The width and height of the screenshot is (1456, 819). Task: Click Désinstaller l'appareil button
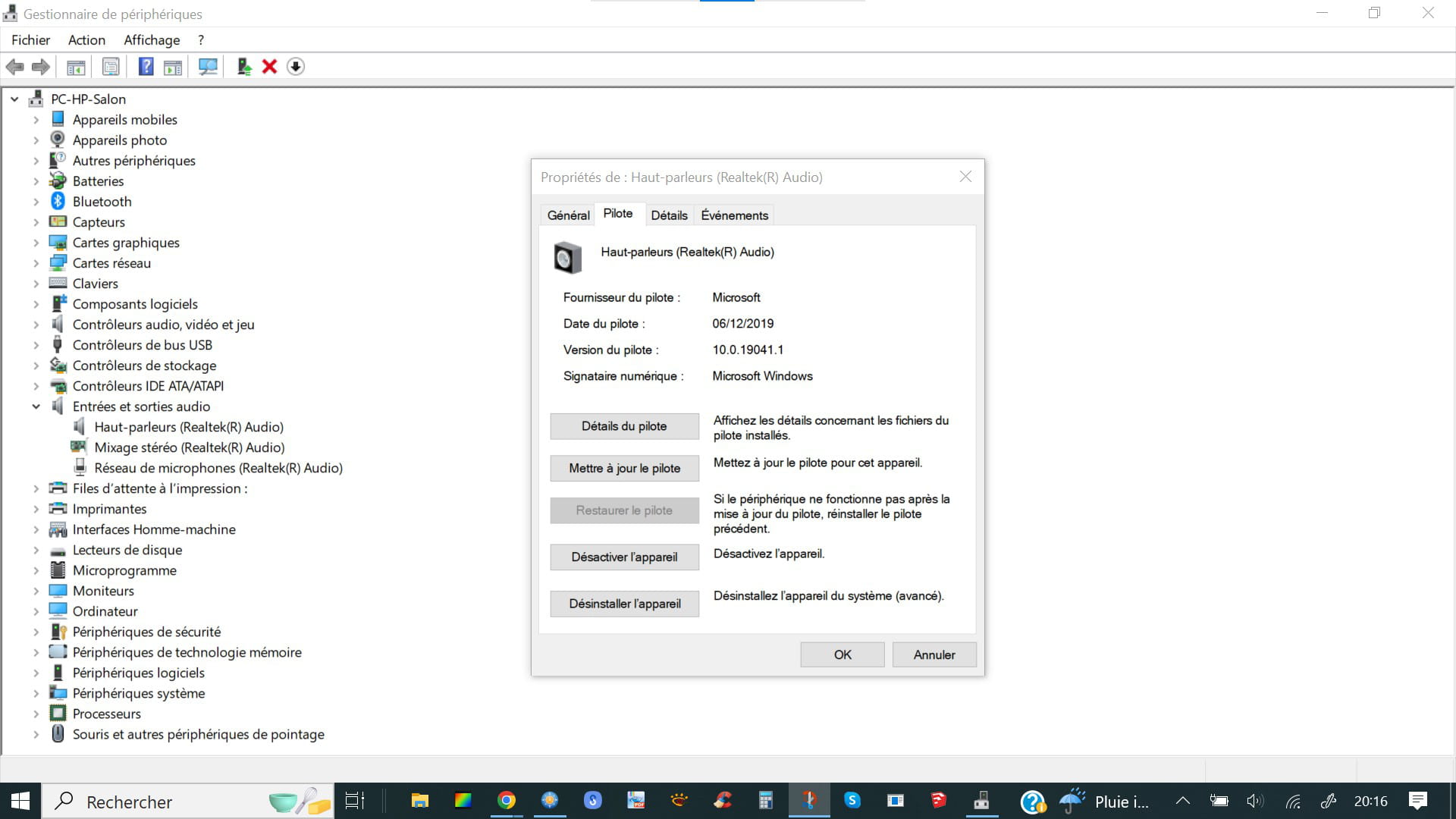click(624, 604)
